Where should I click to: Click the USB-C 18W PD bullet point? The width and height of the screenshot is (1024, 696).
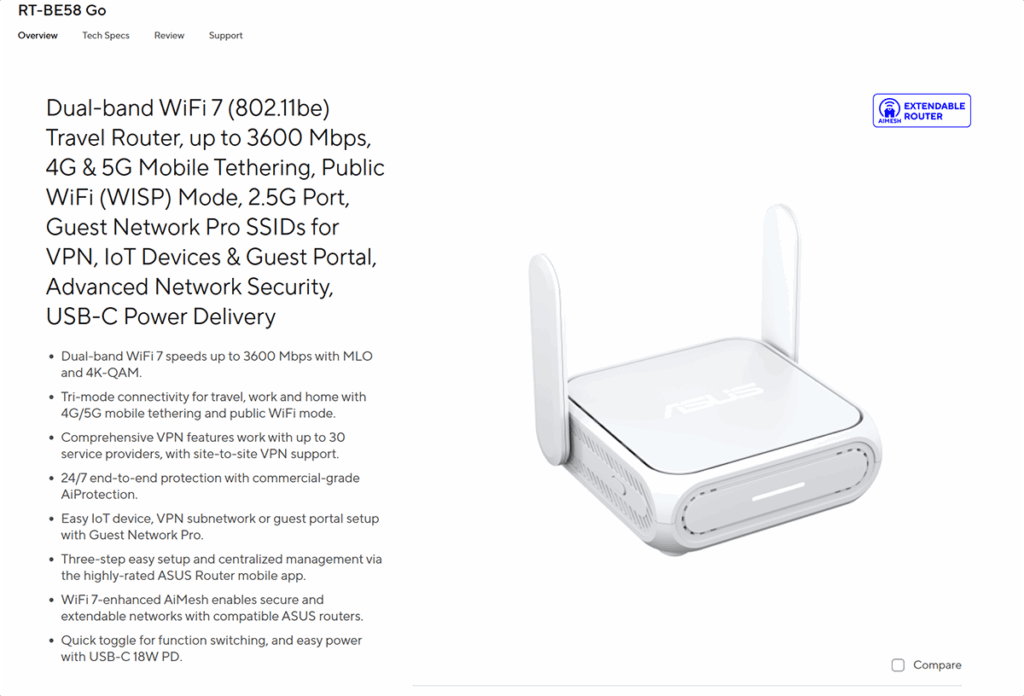coord(212,648)
